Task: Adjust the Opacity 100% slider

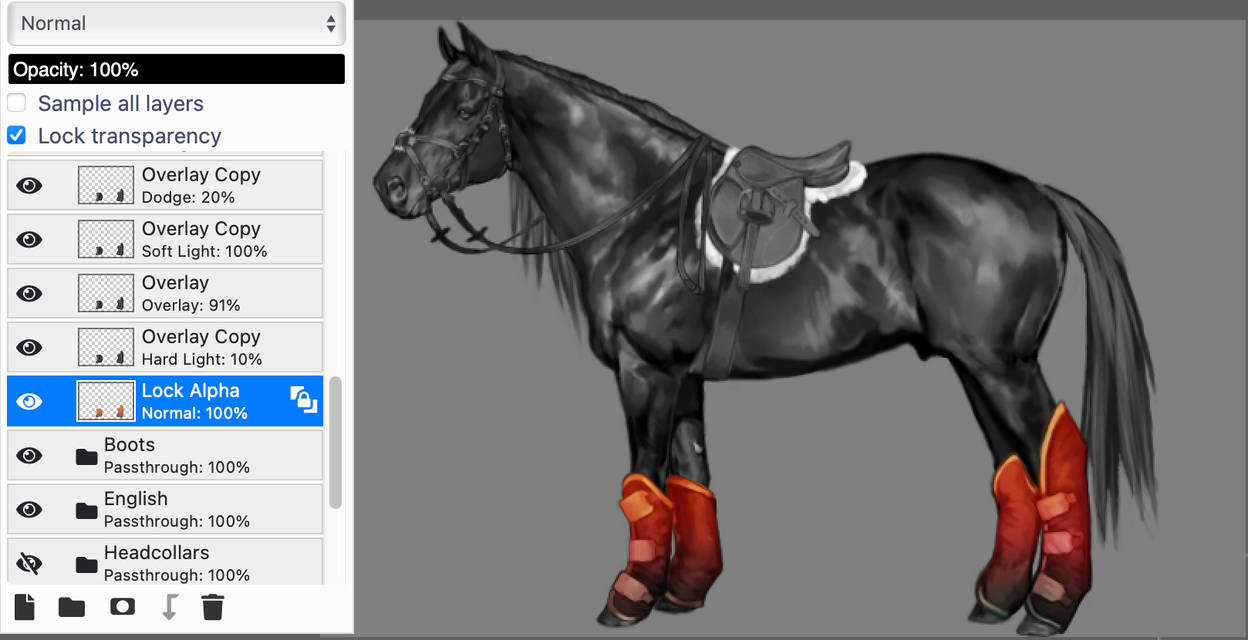Action: pos(176,69)
